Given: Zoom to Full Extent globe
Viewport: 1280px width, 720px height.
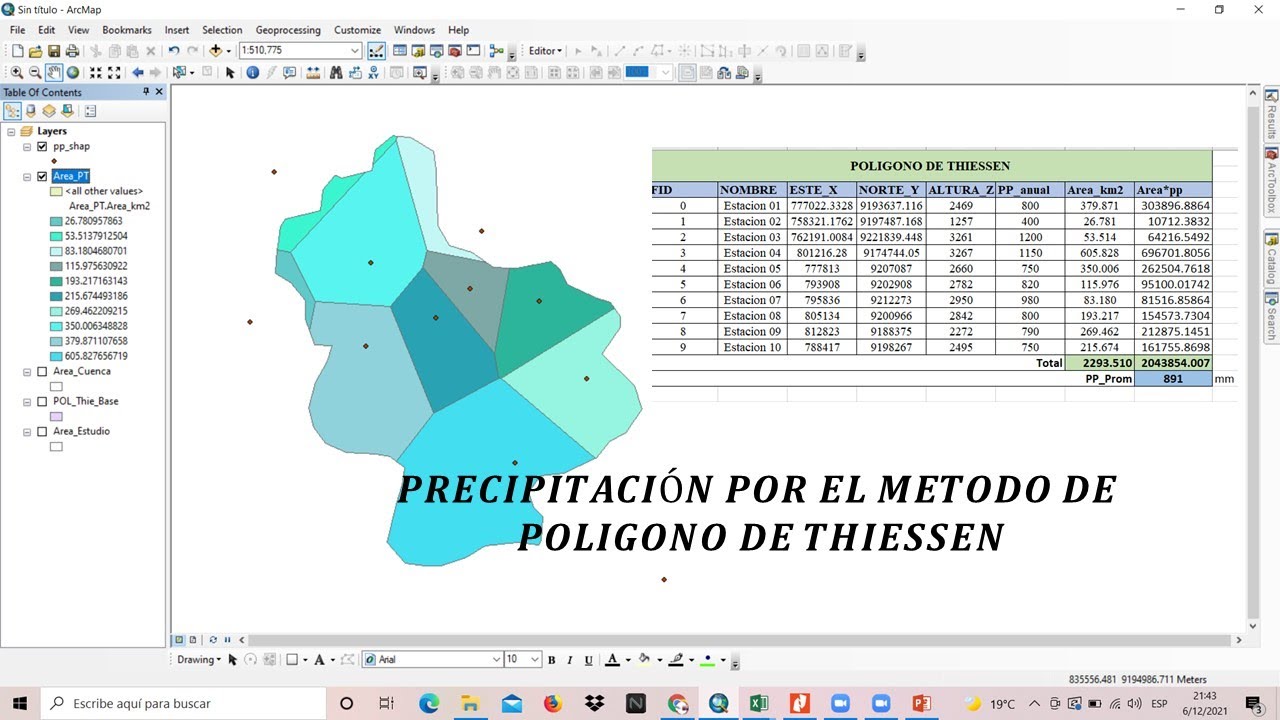Looking at the screenshot, I should [x=73, y=72].
